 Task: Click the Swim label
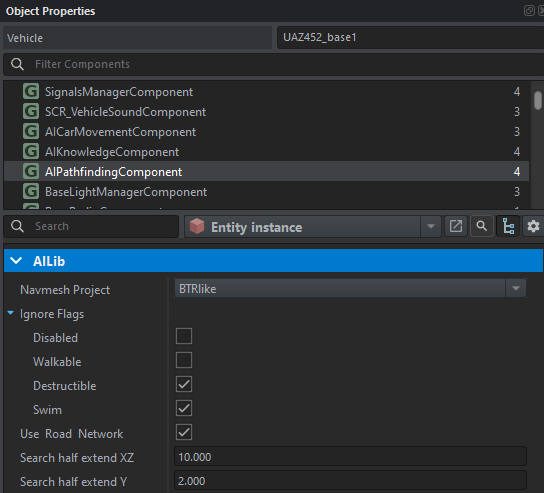[47, 410]
